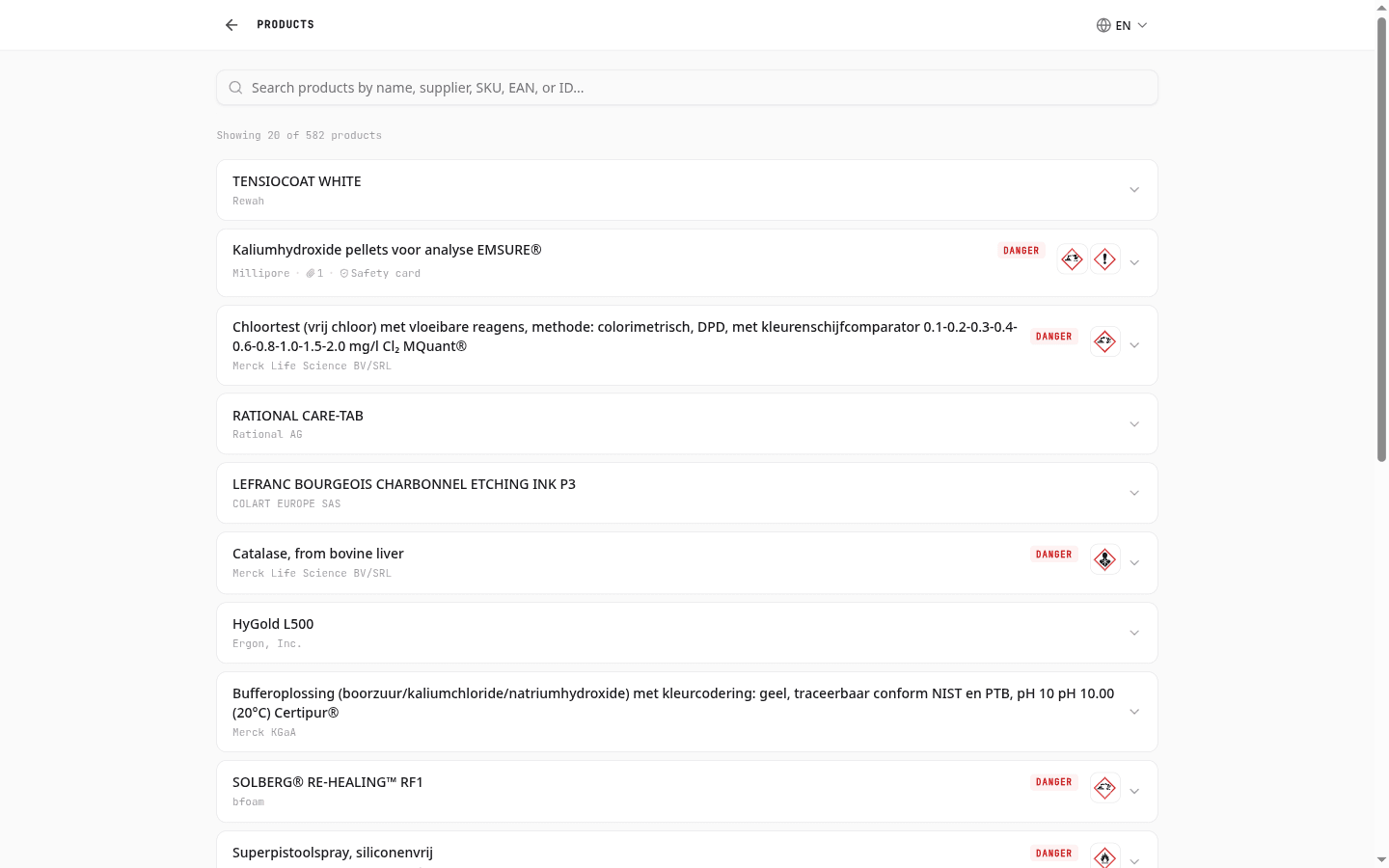1389x868 pixels.
Task: Expand the SOLBERG RE-HEALING RF1 row
Action: tap(1134, 792)
